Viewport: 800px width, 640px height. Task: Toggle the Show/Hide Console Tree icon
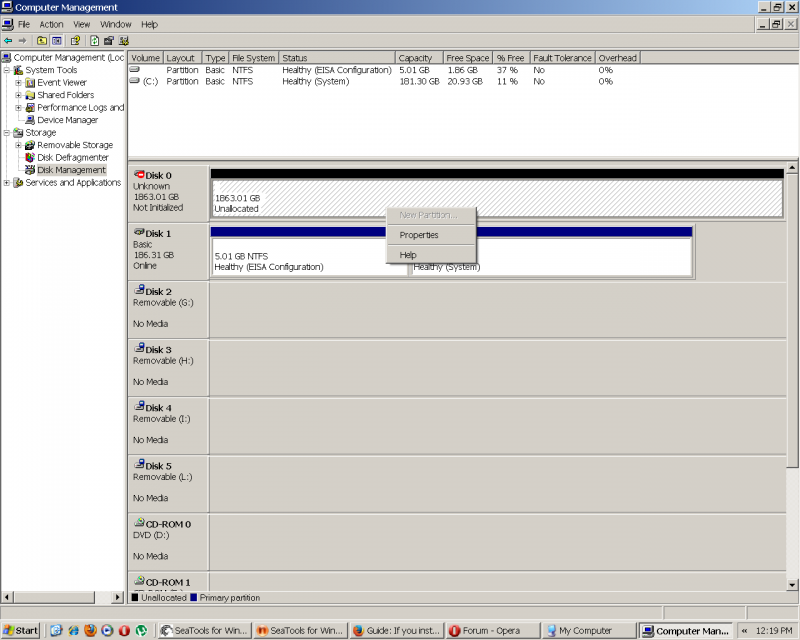[x=57, y=41]
